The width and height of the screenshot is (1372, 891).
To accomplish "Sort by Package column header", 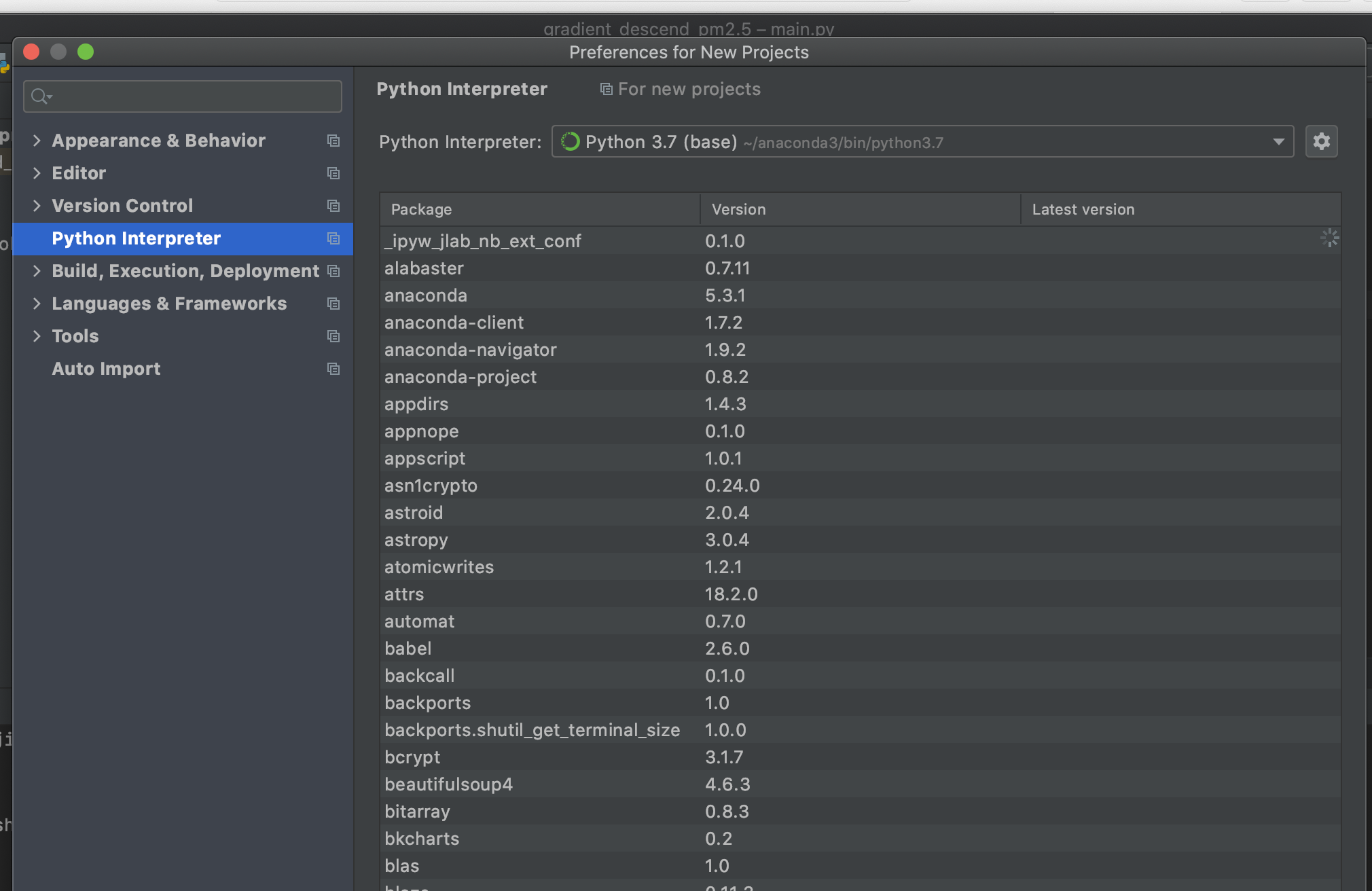I will tap(421, 209).
